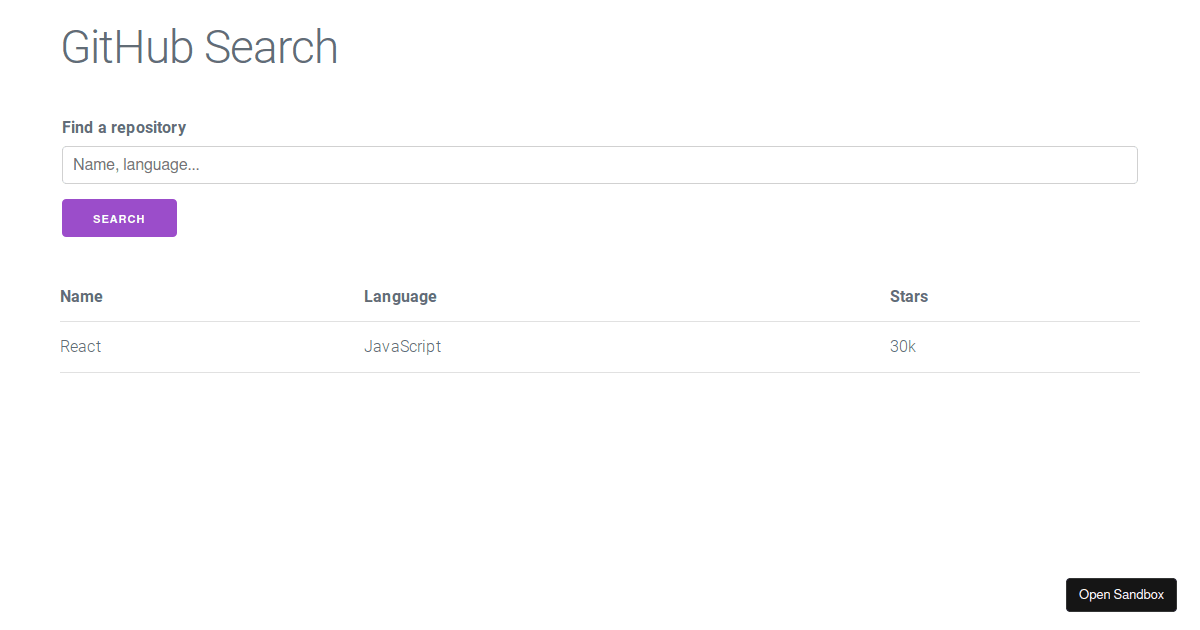The height and width of the screenshot is (630, 1200).
Task: Click the Language column header
Action: click(400, 296)
